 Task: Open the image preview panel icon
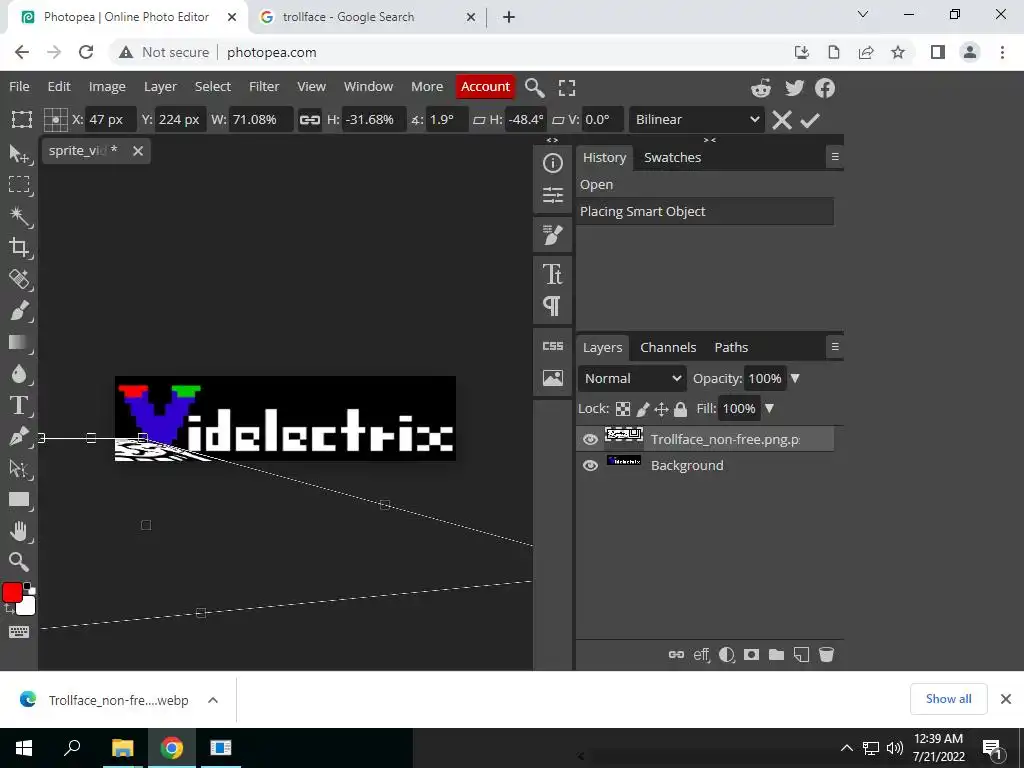coord(552,377)
